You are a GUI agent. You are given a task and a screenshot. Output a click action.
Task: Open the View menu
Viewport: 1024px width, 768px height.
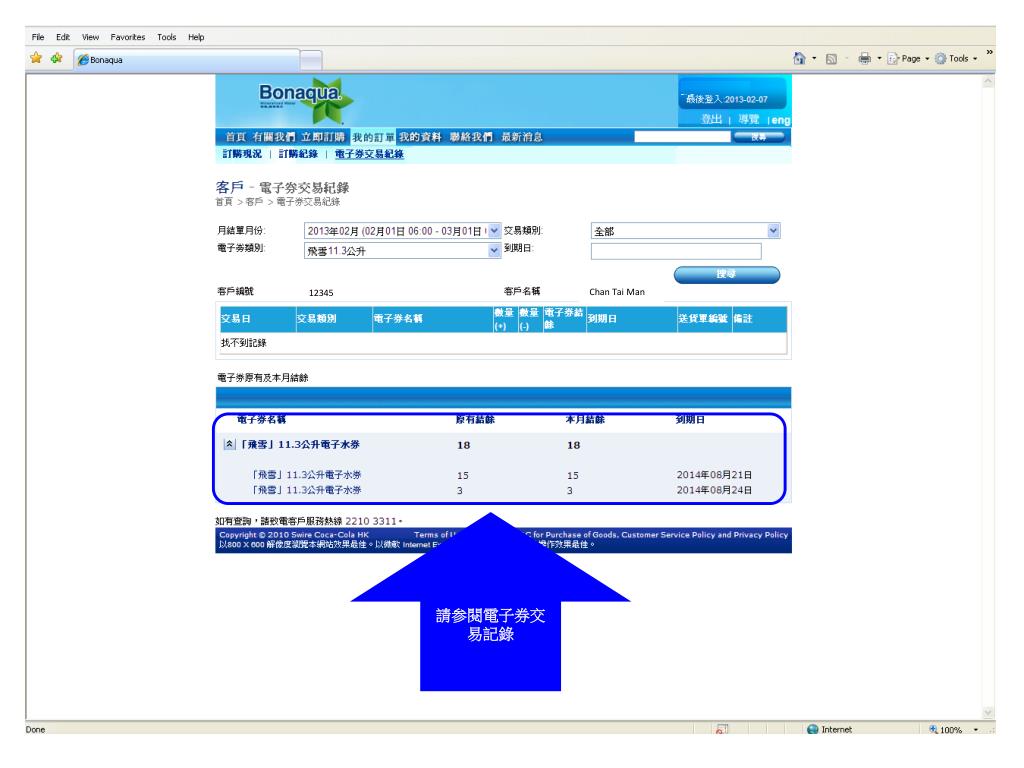(x=90, y=37)
